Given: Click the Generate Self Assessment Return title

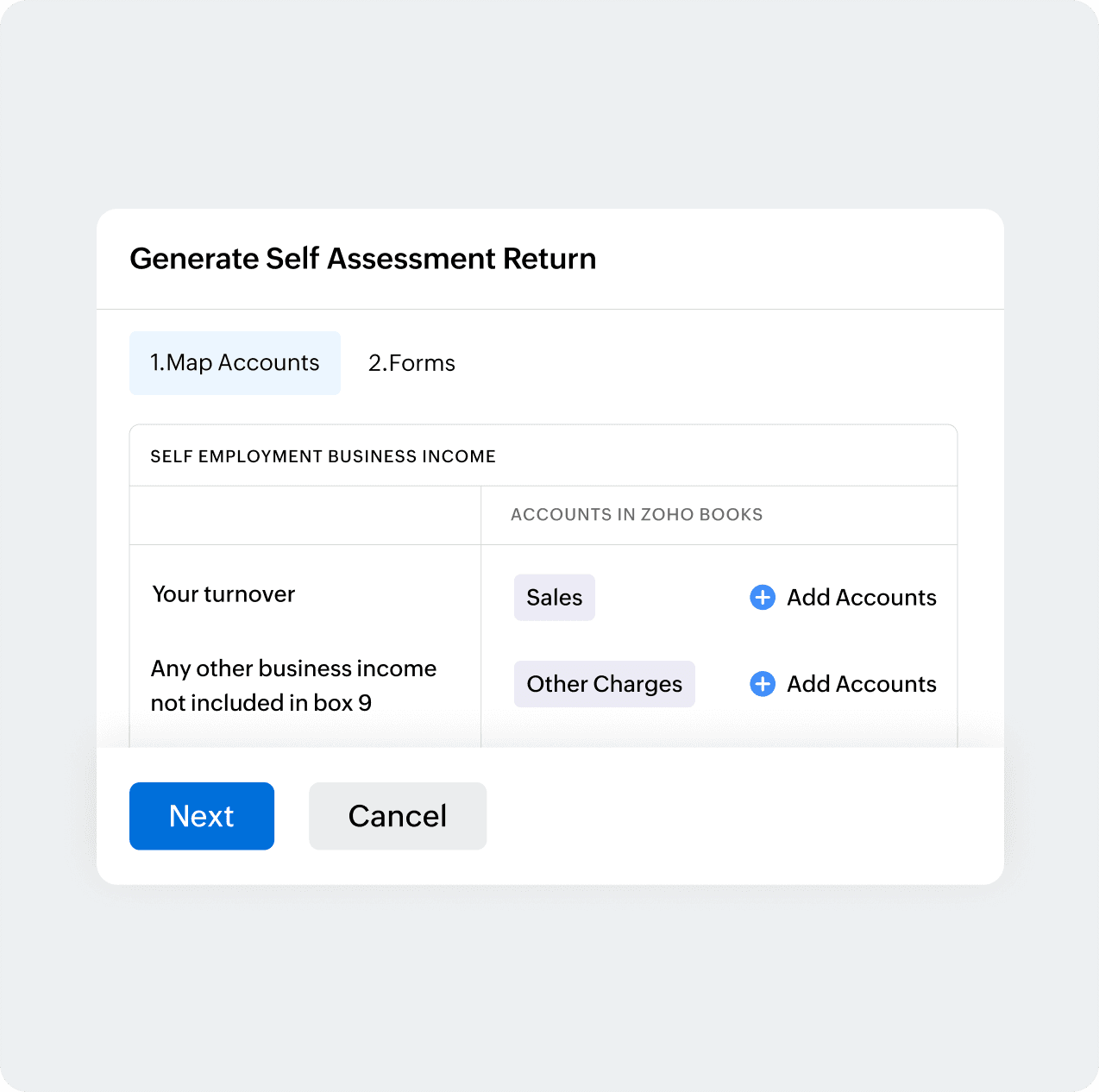Looking at the screenshot, I should pos(363,259).
